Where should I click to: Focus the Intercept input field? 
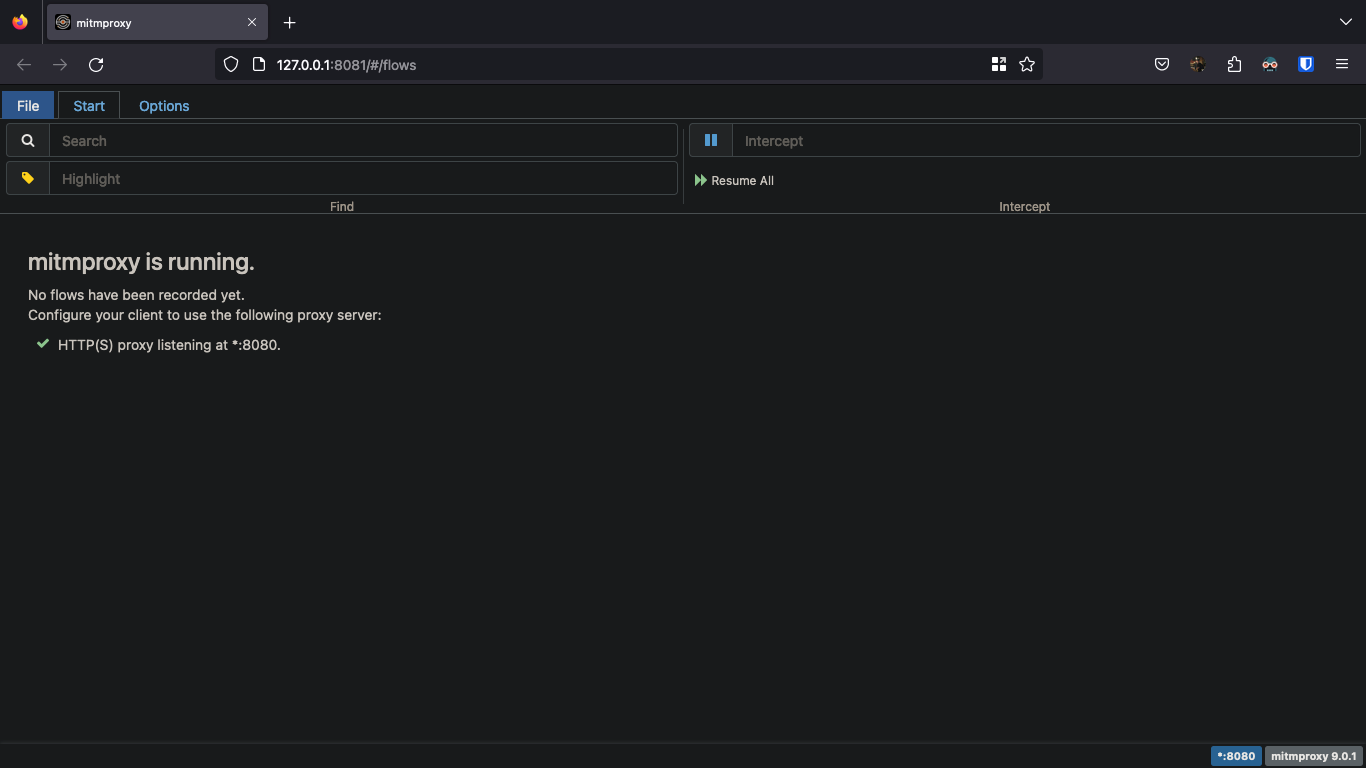[1046, 140]
